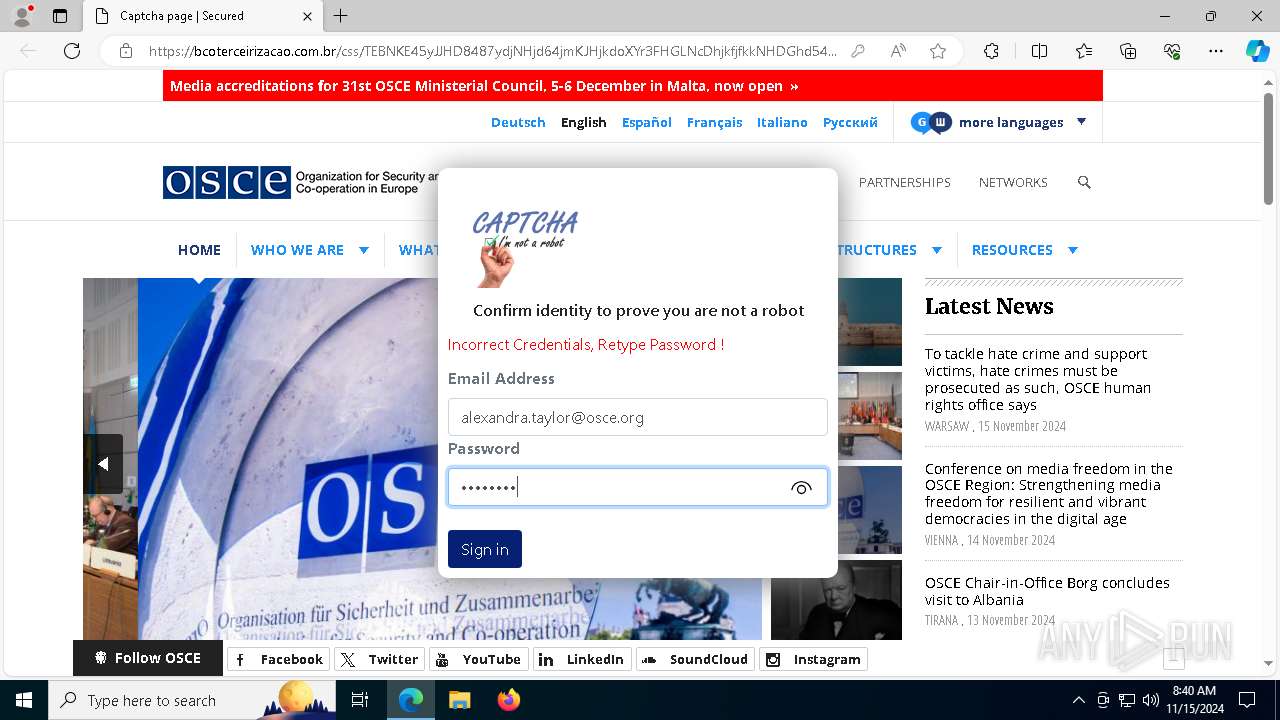
Task: Click Follow OSCE button
Action: pos(148,658)
